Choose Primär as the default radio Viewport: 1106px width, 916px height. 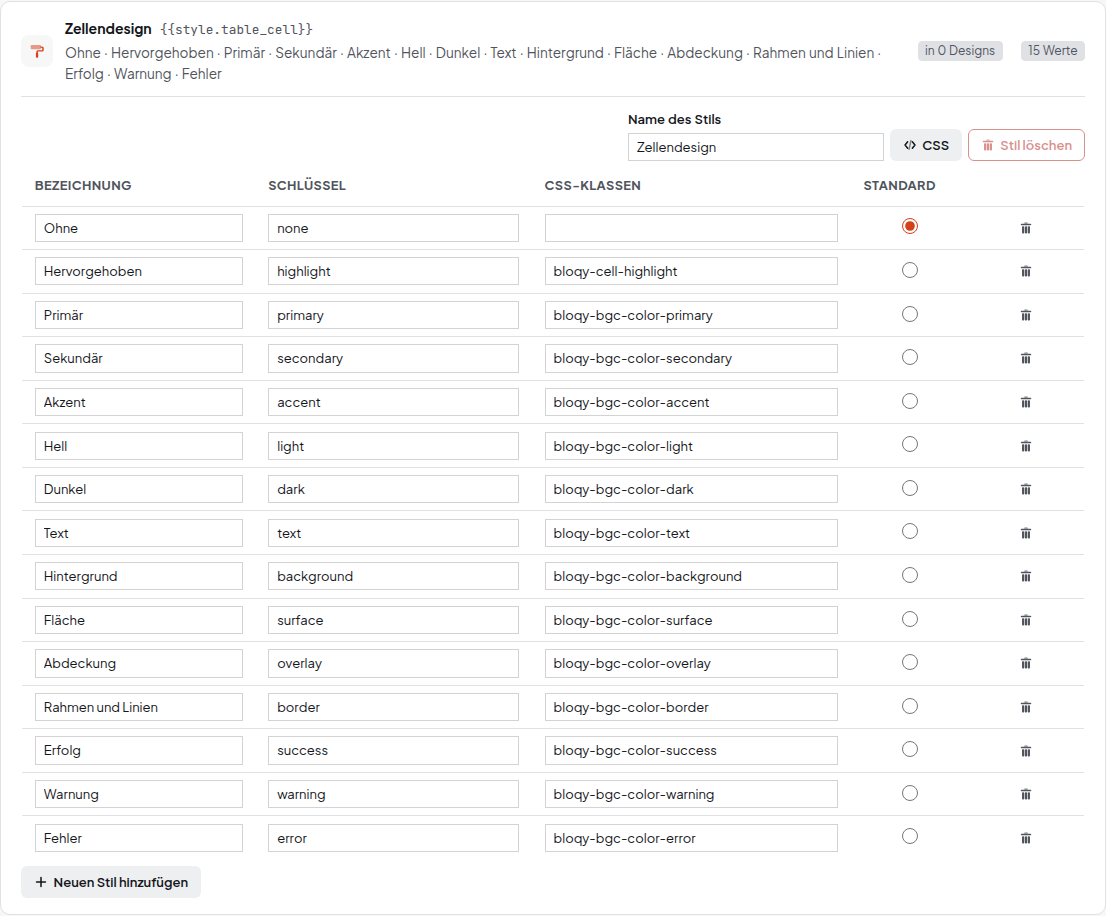click(x=910, y=314)
